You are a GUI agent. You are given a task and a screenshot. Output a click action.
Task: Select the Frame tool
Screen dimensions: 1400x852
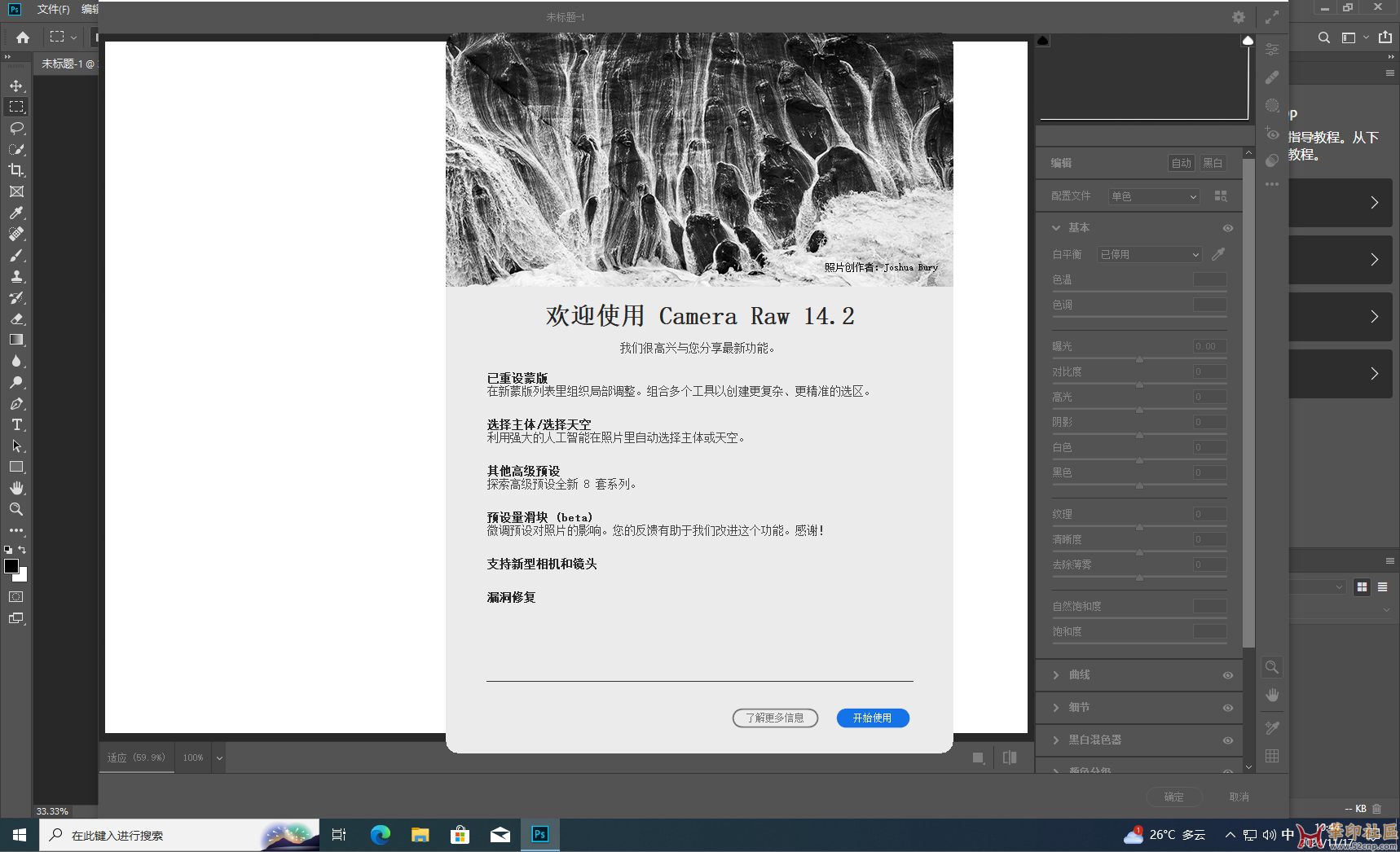16,191
